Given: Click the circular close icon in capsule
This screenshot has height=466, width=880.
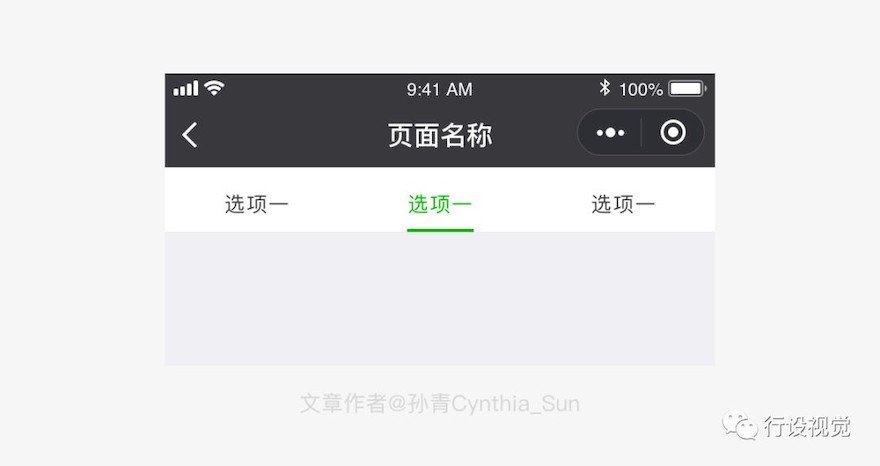Looking at the screenshot, I should tap(673, 133).
